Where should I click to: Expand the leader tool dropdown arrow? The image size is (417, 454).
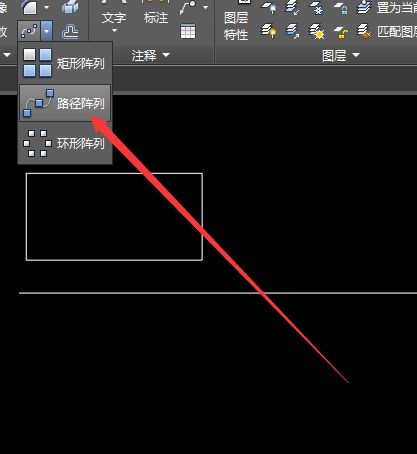point(206,7)
